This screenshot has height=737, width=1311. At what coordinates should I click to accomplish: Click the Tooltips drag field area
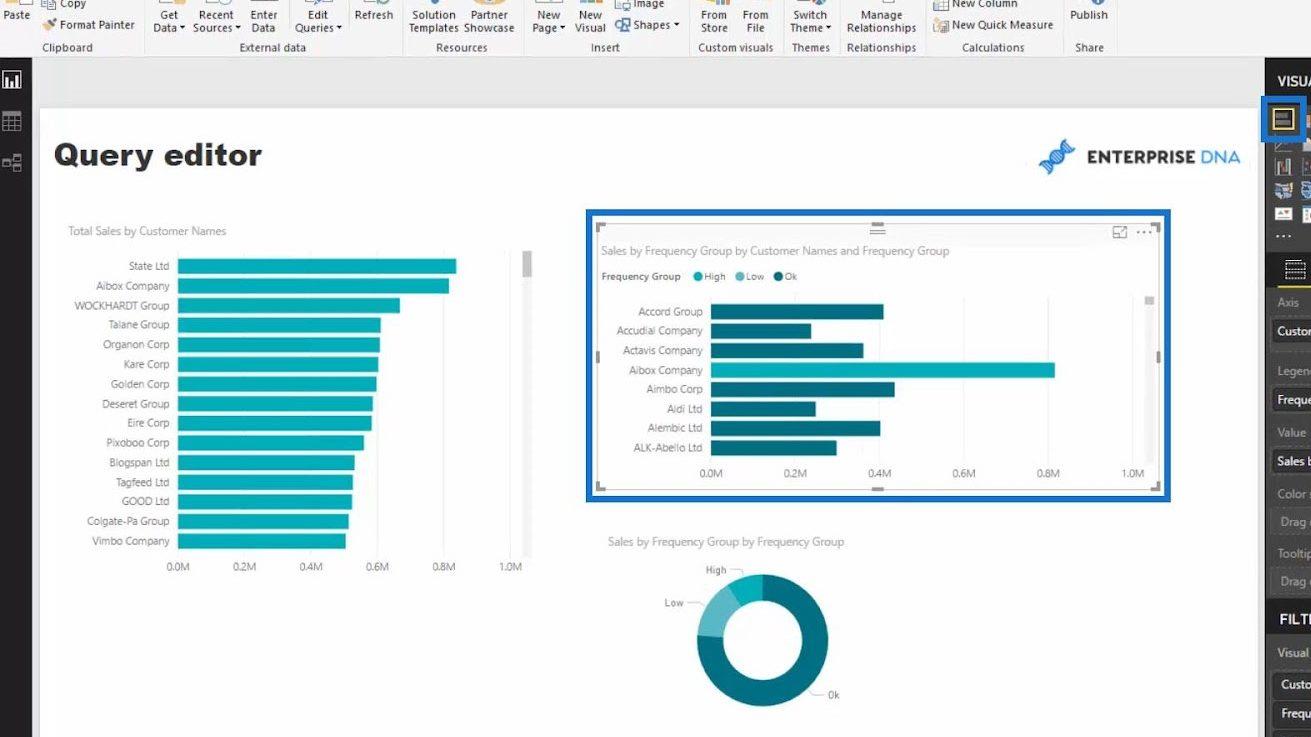[1292, 581]
